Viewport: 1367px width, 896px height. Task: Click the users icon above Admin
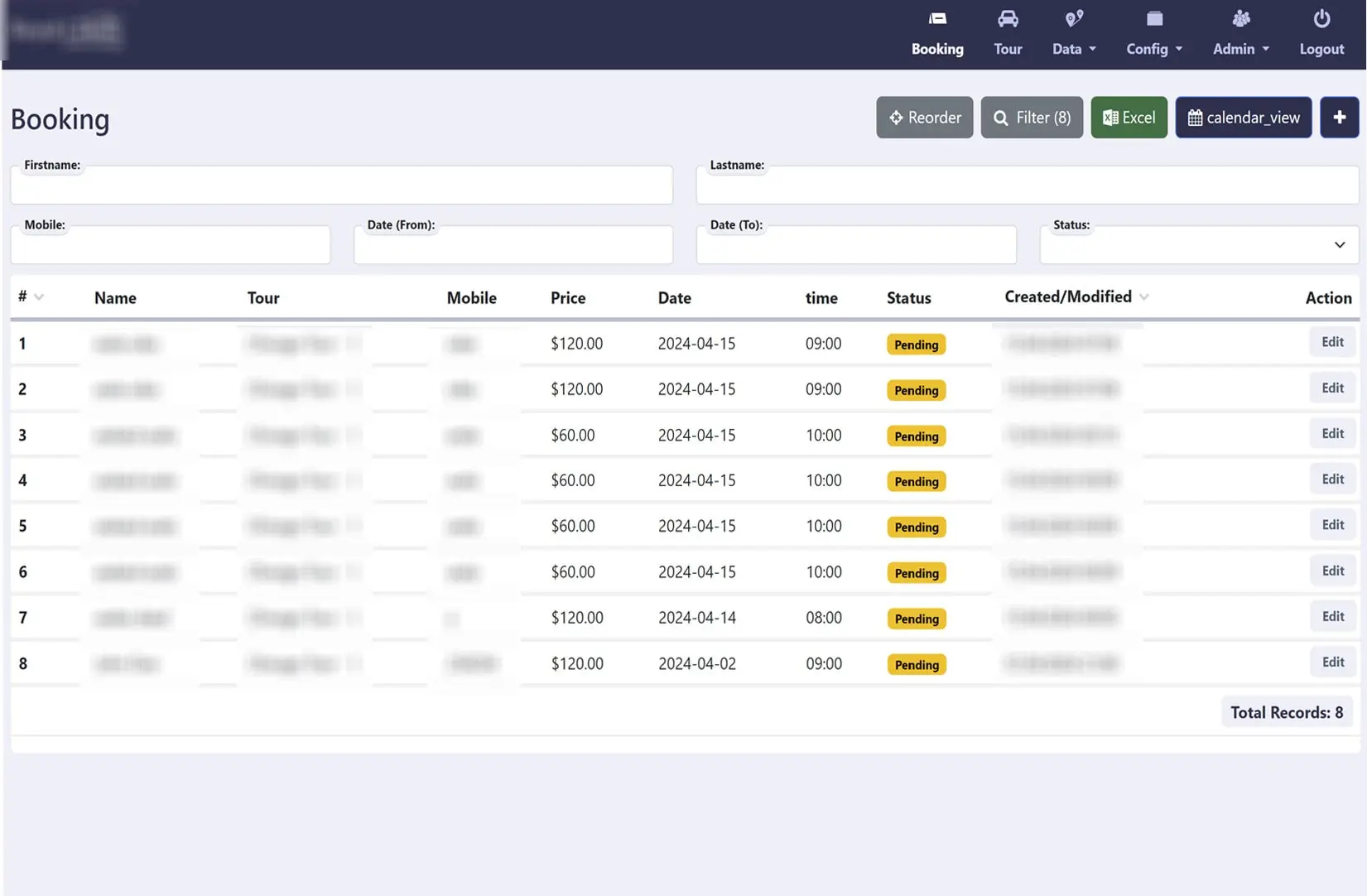click(1240, 18)
